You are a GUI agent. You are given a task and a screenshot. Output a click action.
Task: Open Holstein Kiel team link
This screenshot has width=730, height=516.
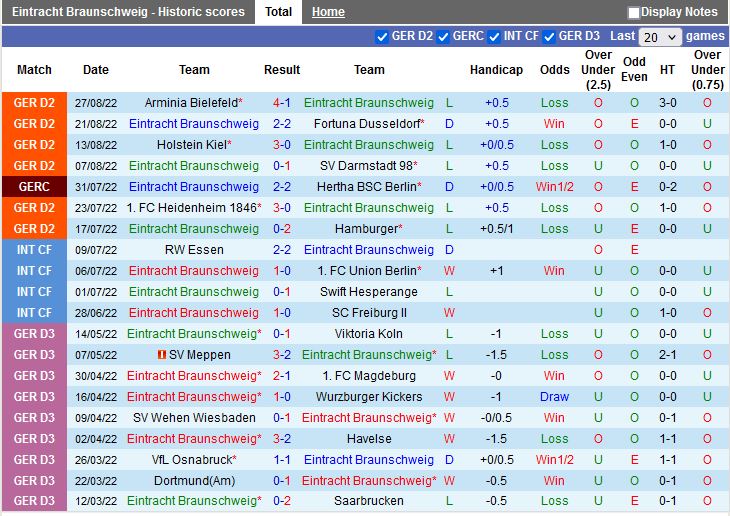[192, 145]
